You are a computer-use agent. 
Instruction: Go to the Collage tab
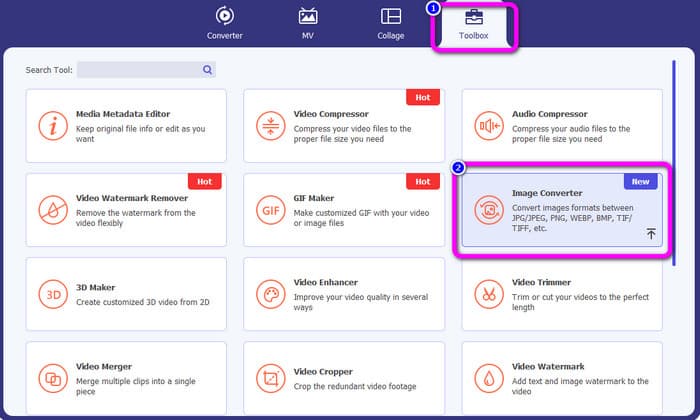pyautogui.click(x=391, y=24)
